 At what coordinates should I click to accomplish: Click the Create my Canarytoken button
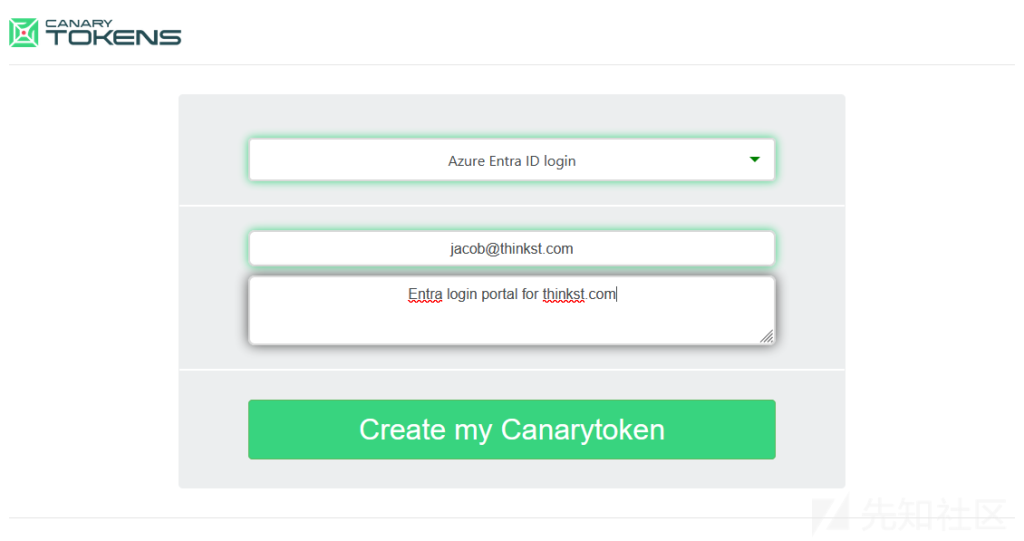pos(511,429)
